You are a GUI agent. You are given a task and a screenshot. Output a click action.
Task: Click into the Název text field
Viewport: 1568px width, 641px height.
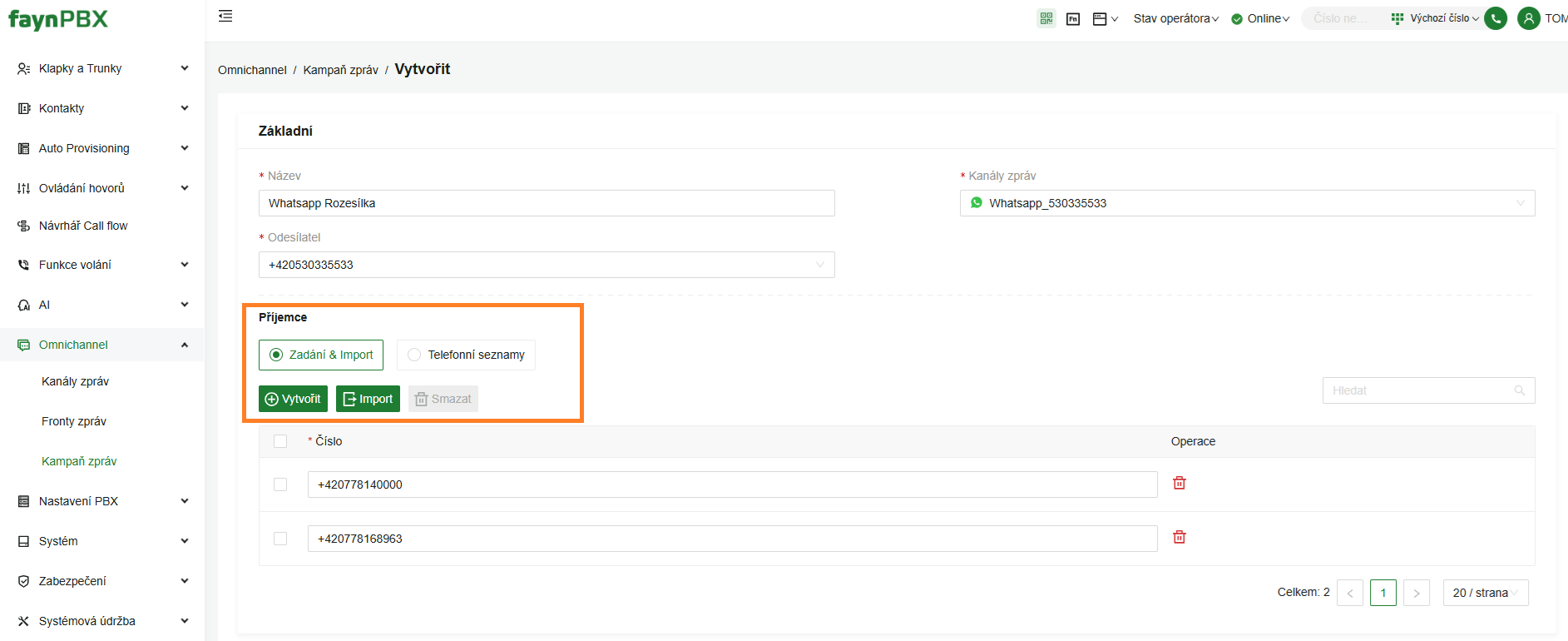[x=546, y=203]
